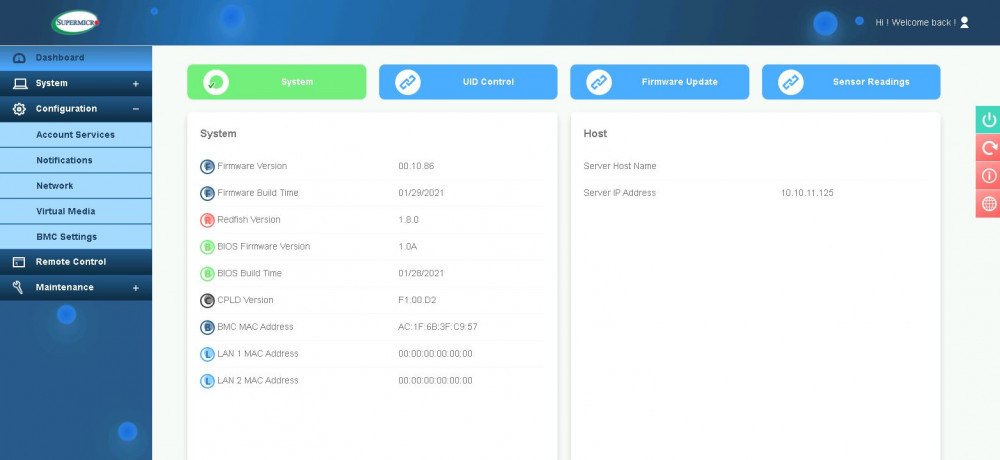The height and width of the screenshot is (460, 1000).
Task: Click the red refresh arrow icon
Action: pyautogui.click(x=989, y=147)
